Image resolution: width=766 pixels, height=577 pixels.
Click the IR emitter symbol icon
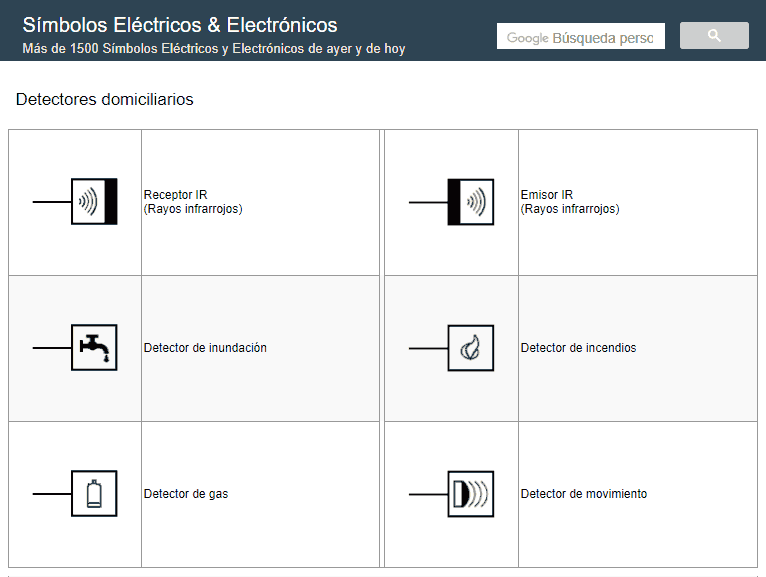[x=470, y=202]
